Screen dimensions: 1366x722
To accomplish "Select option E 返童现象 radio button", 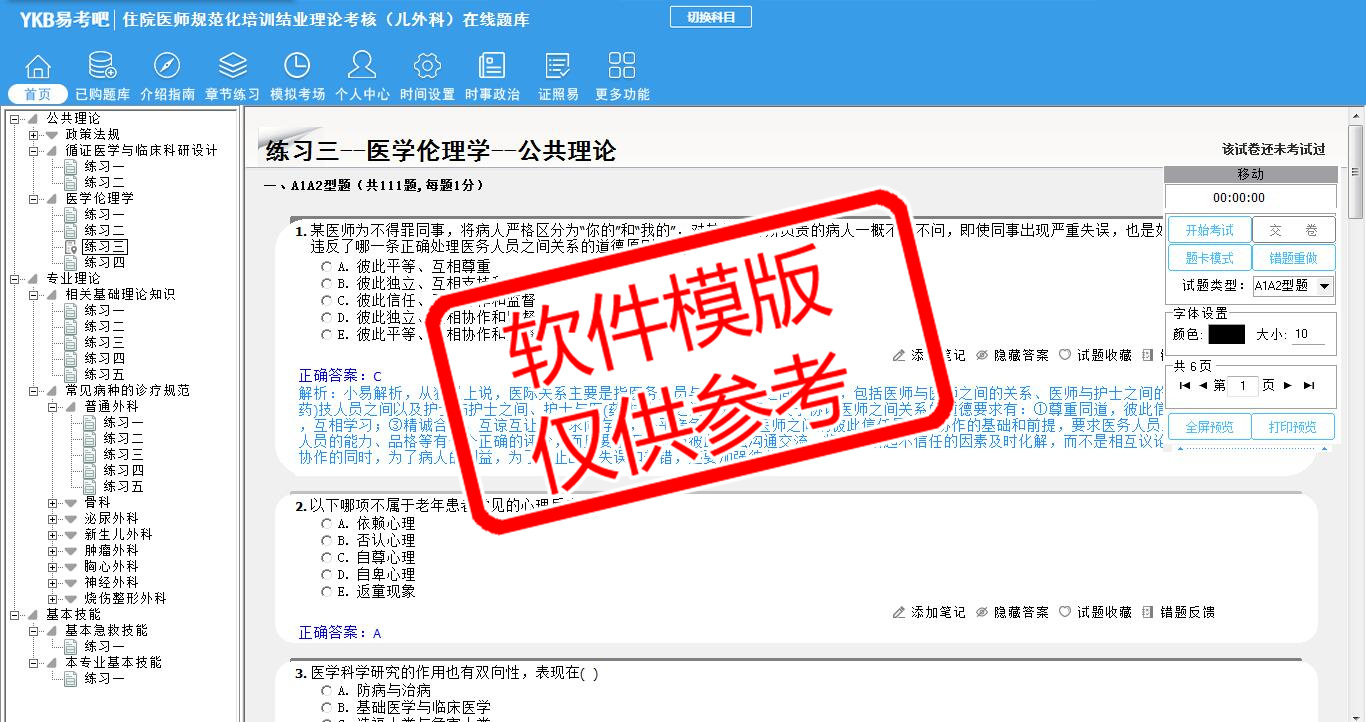I will click(327, 591).
